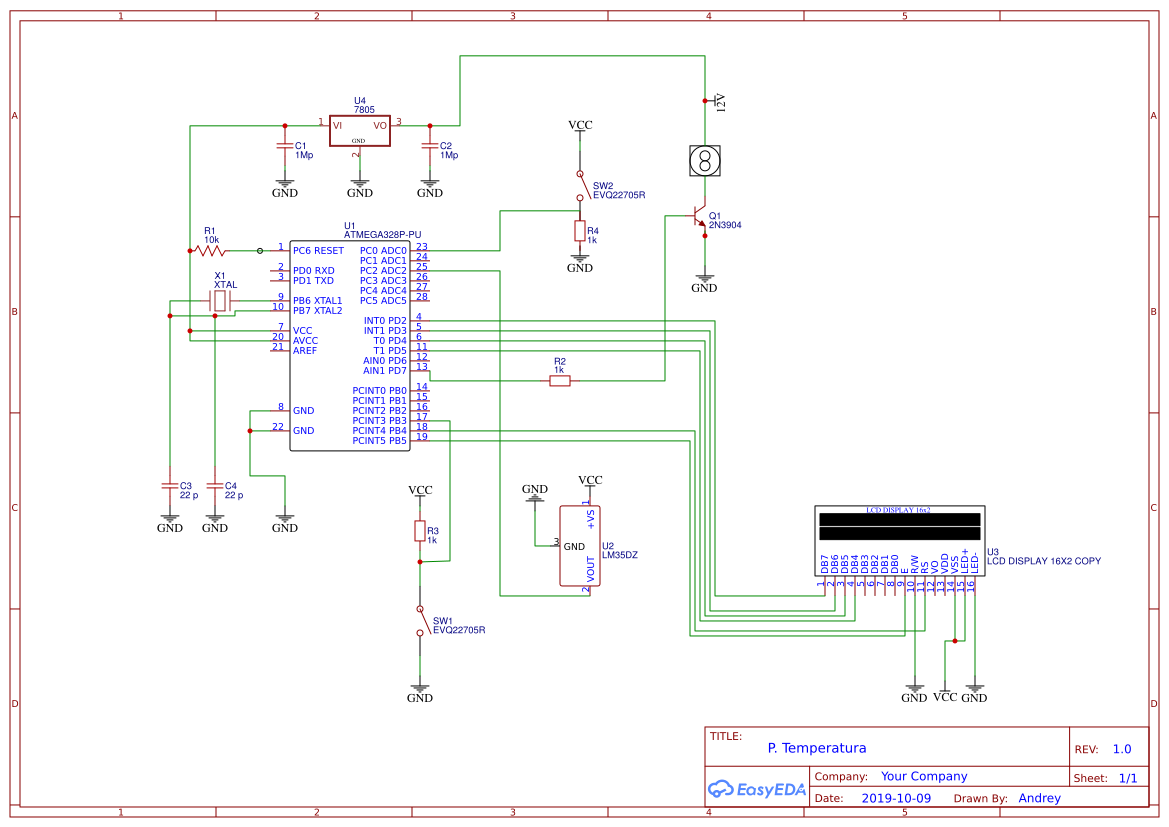Click the 'Drawn By:' field label
The image size is (1169, 827).
pos(980,799)
